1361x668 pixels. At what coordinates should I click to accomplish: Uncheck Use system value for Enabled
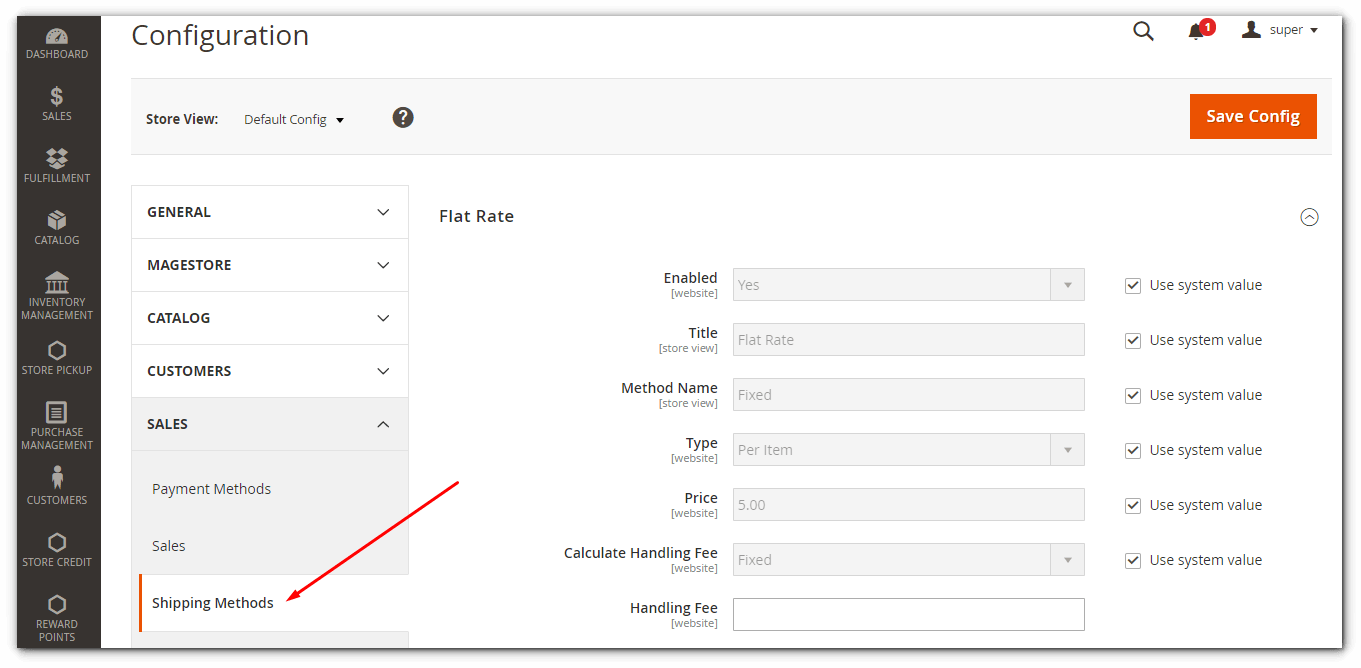[x=1133, y=285]
